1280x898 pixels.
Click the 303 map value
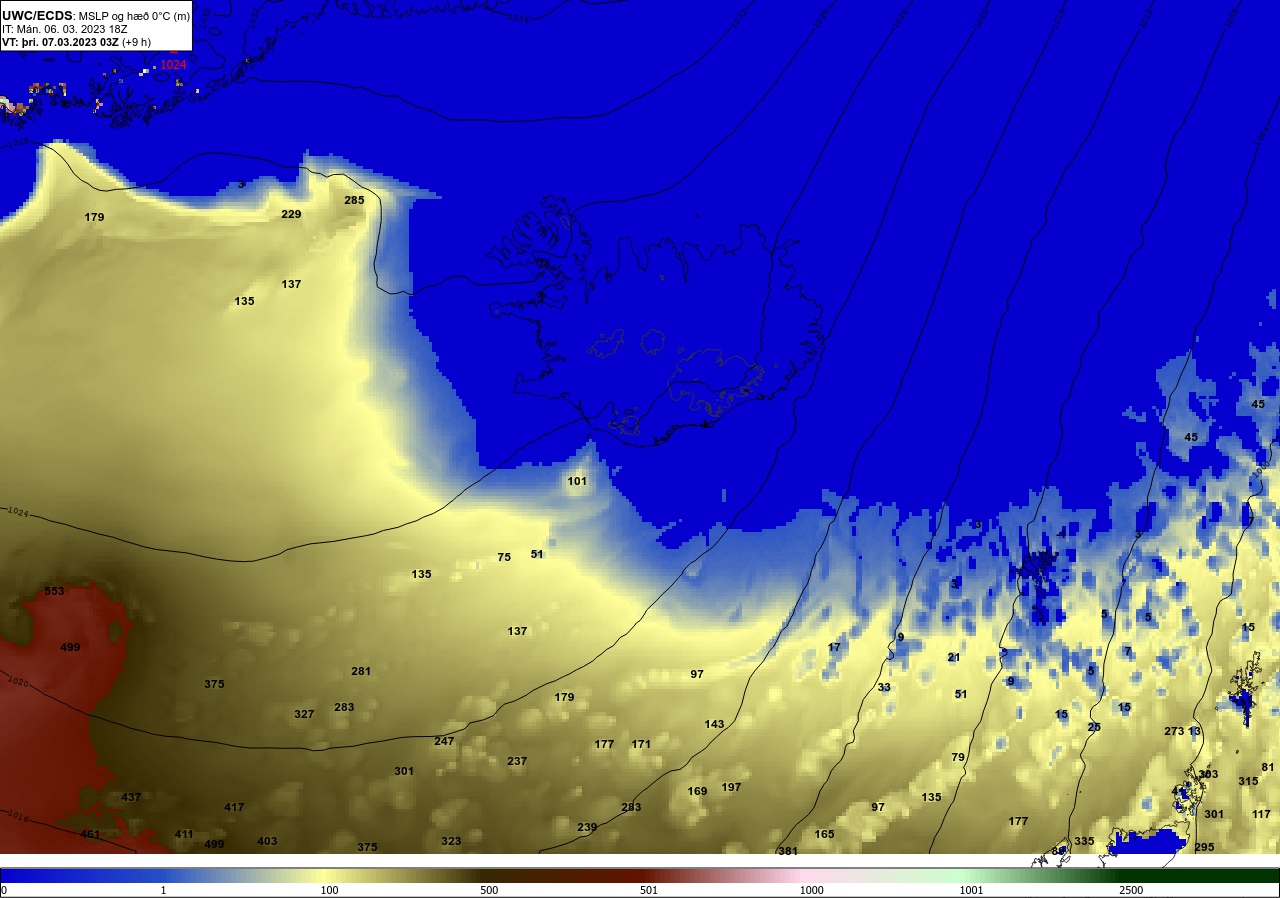pyautogui.click(x=1208, y=774)
